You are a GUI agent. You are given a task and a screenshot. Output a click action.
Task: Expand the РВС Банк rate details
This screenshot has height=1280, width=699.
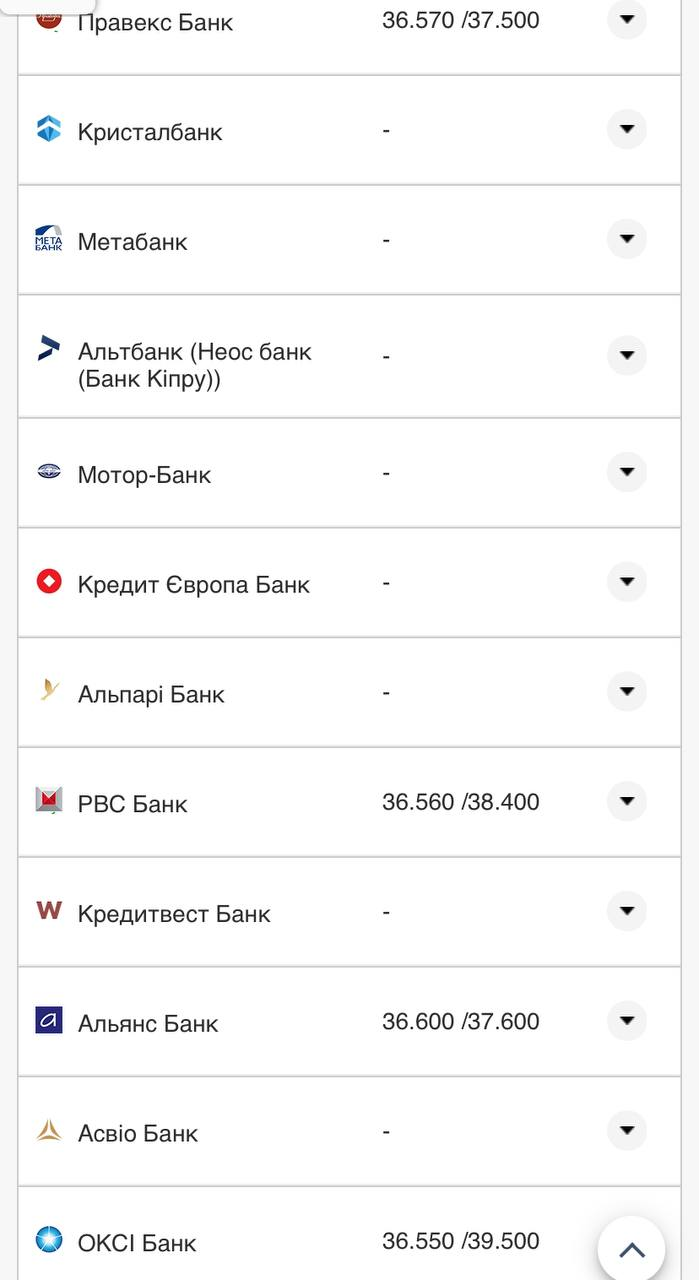[627, 801]
